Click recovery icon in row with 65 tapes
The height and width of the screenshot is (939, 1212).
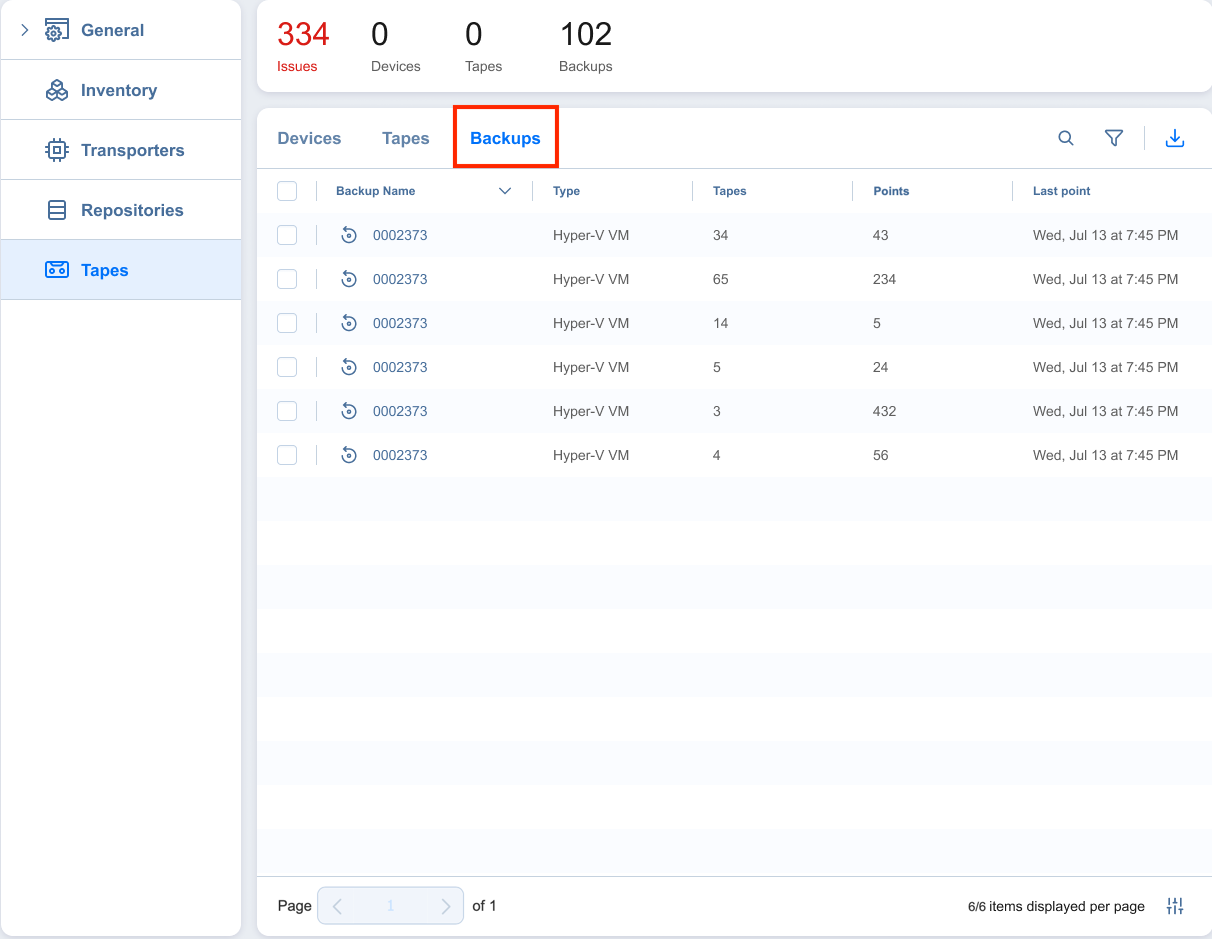click(x=349, y=279)
